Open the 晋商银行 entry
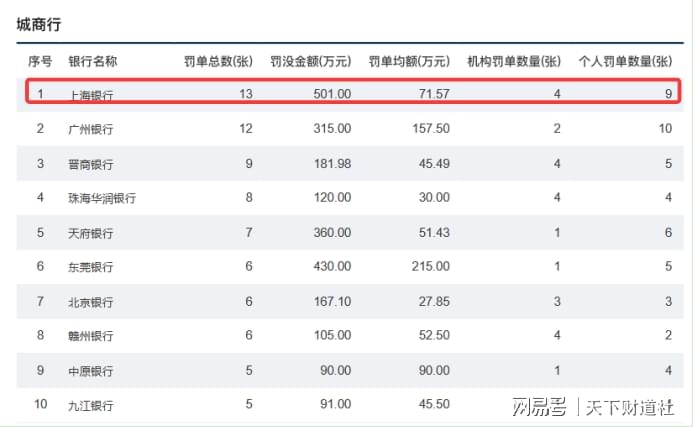Image resolution: width=693 pixels, height=427 pixels. (x=90, y=164)
